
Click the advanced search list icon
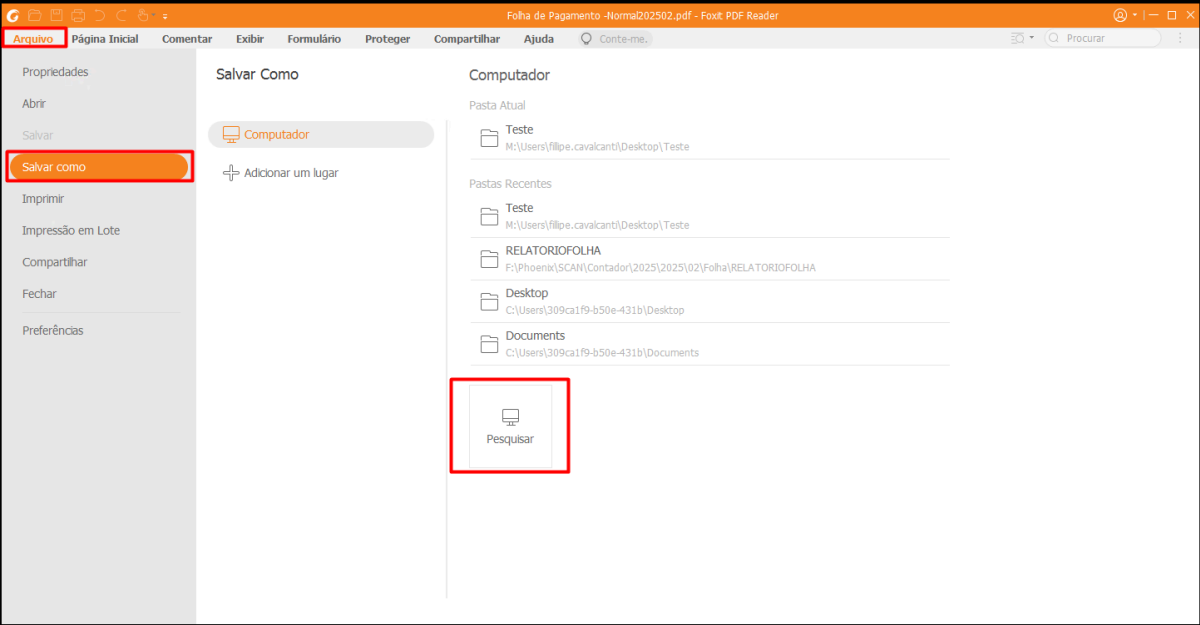1018,38
